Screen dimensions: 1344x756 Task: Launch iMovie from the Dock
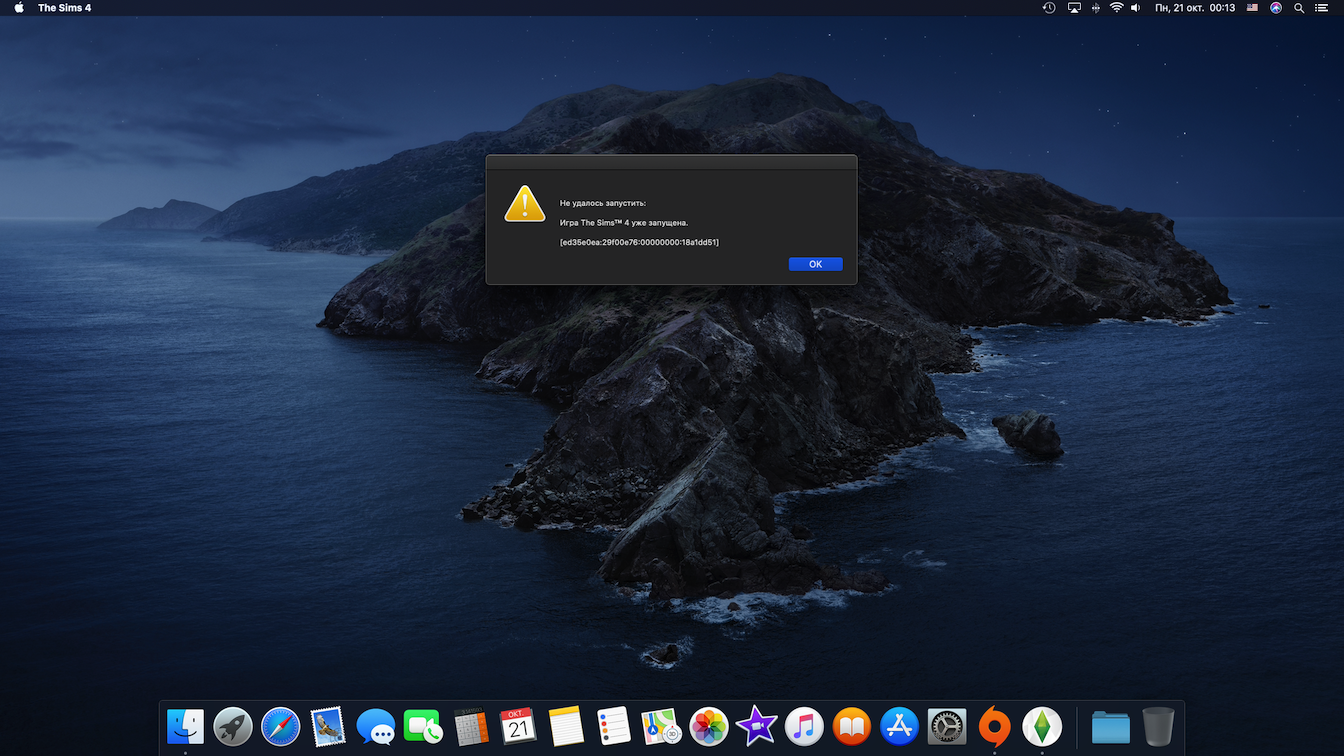click(x=756, y=727)
